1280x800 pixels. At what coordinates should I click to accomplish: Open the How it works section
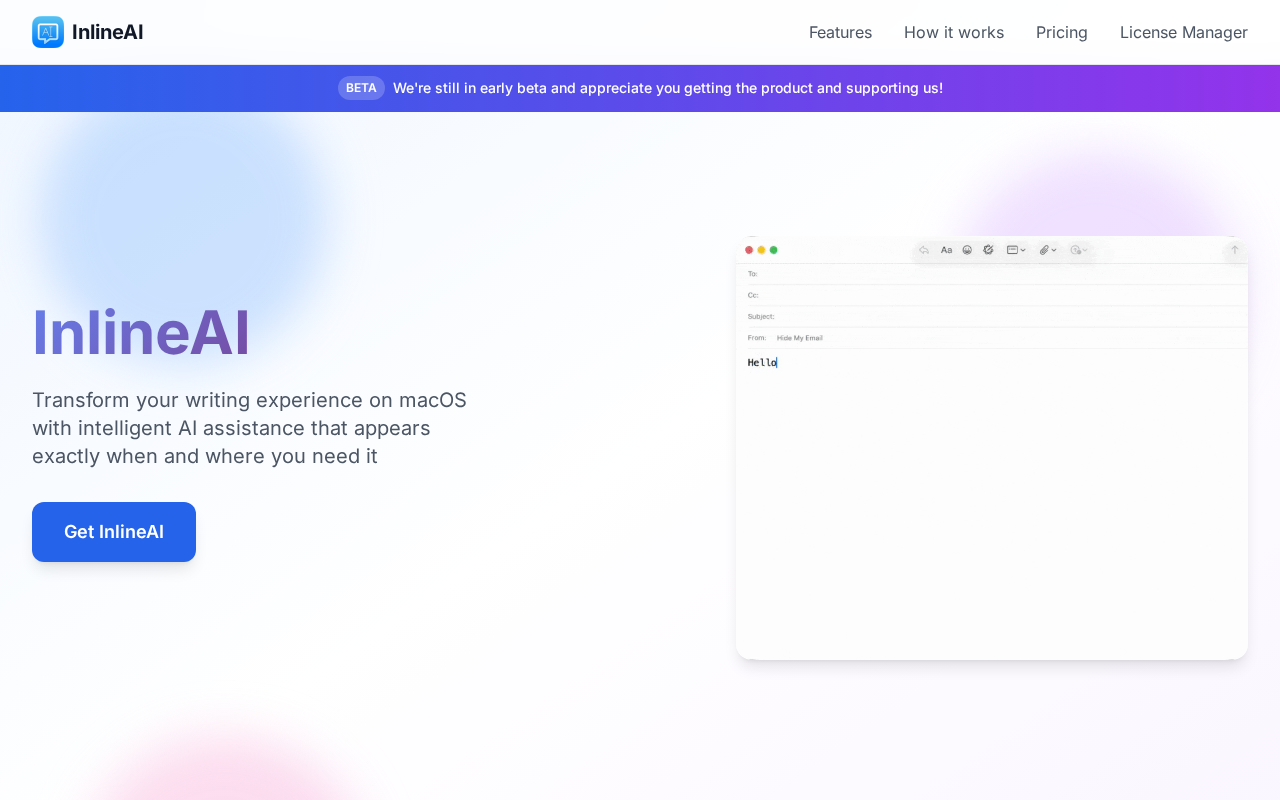click(954, 32)
